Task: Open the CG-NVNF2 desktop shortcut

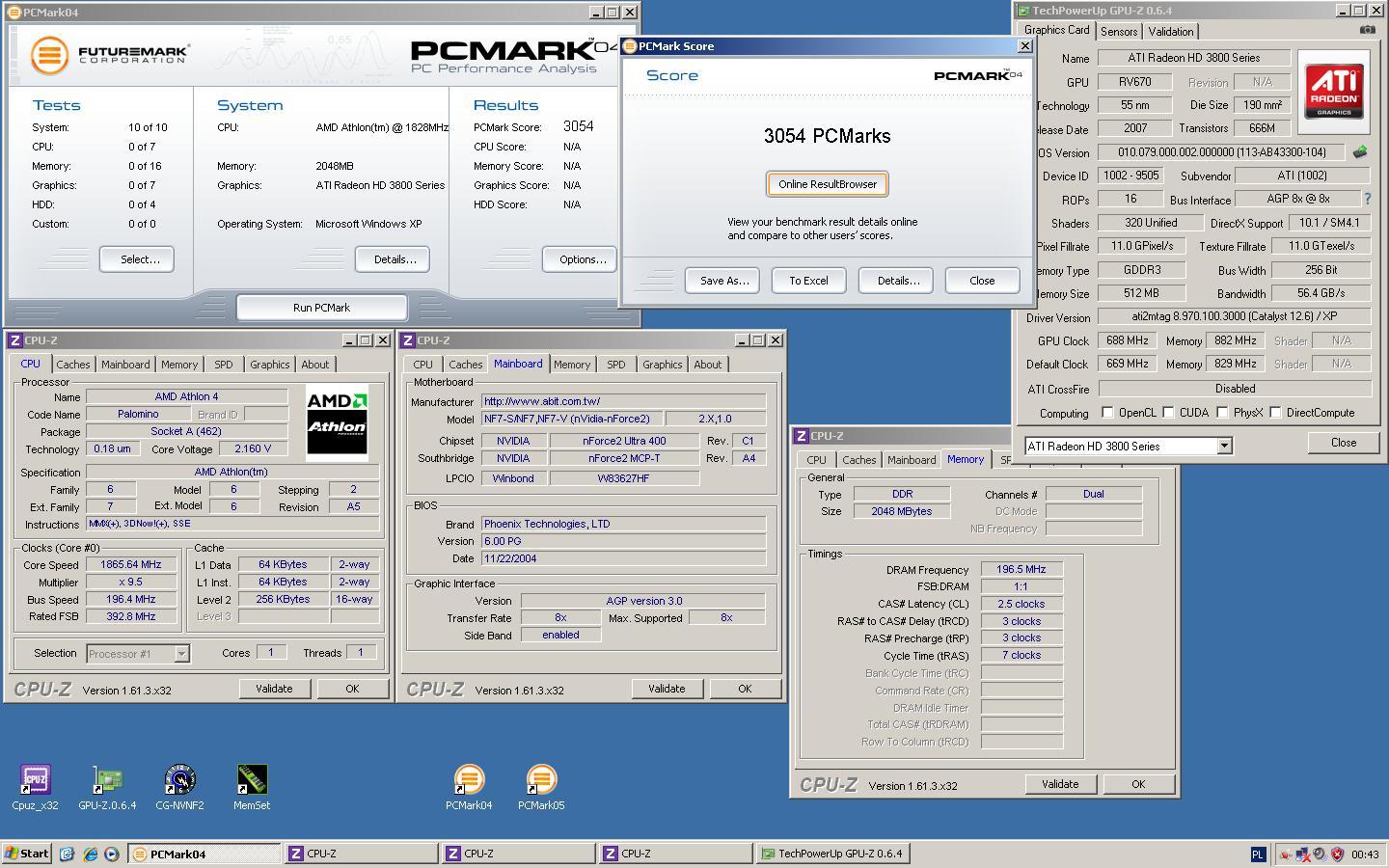Action: [180, 786]
